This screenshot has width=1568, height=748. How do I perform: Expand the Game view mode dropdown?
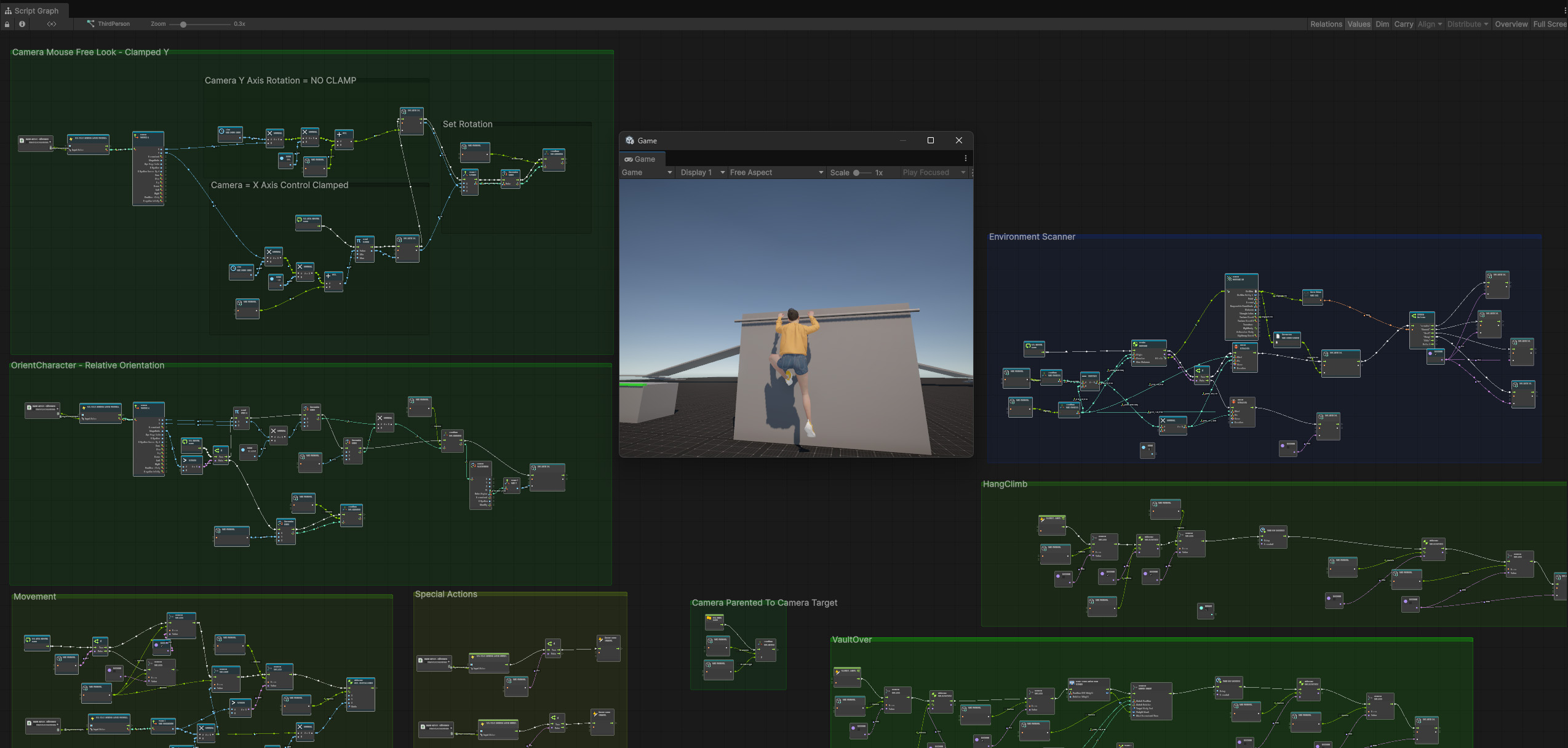[647, 172]
